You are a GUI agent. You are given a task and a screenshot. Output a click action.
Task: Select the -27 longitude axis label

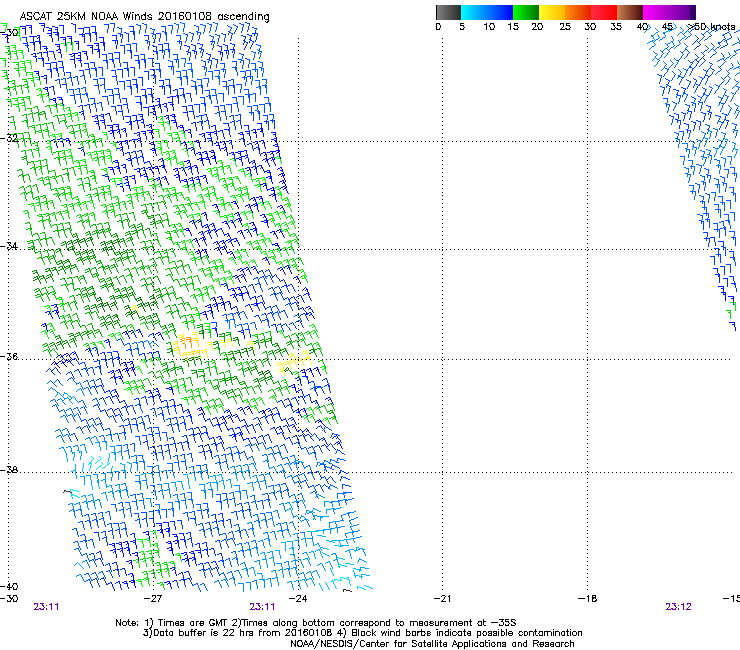(153, 599)
